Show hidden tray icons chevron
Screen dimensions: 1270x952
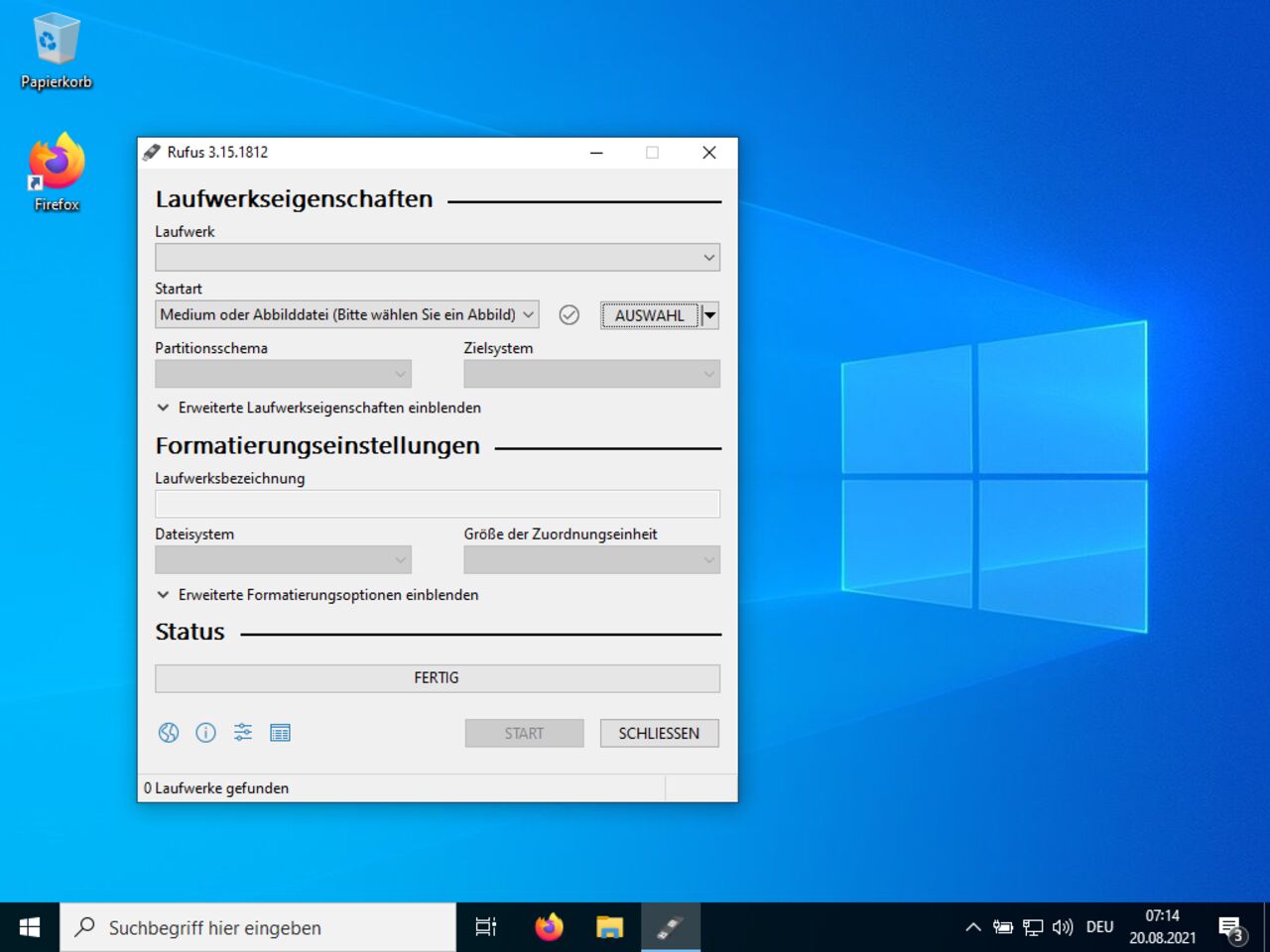[973, 927]
